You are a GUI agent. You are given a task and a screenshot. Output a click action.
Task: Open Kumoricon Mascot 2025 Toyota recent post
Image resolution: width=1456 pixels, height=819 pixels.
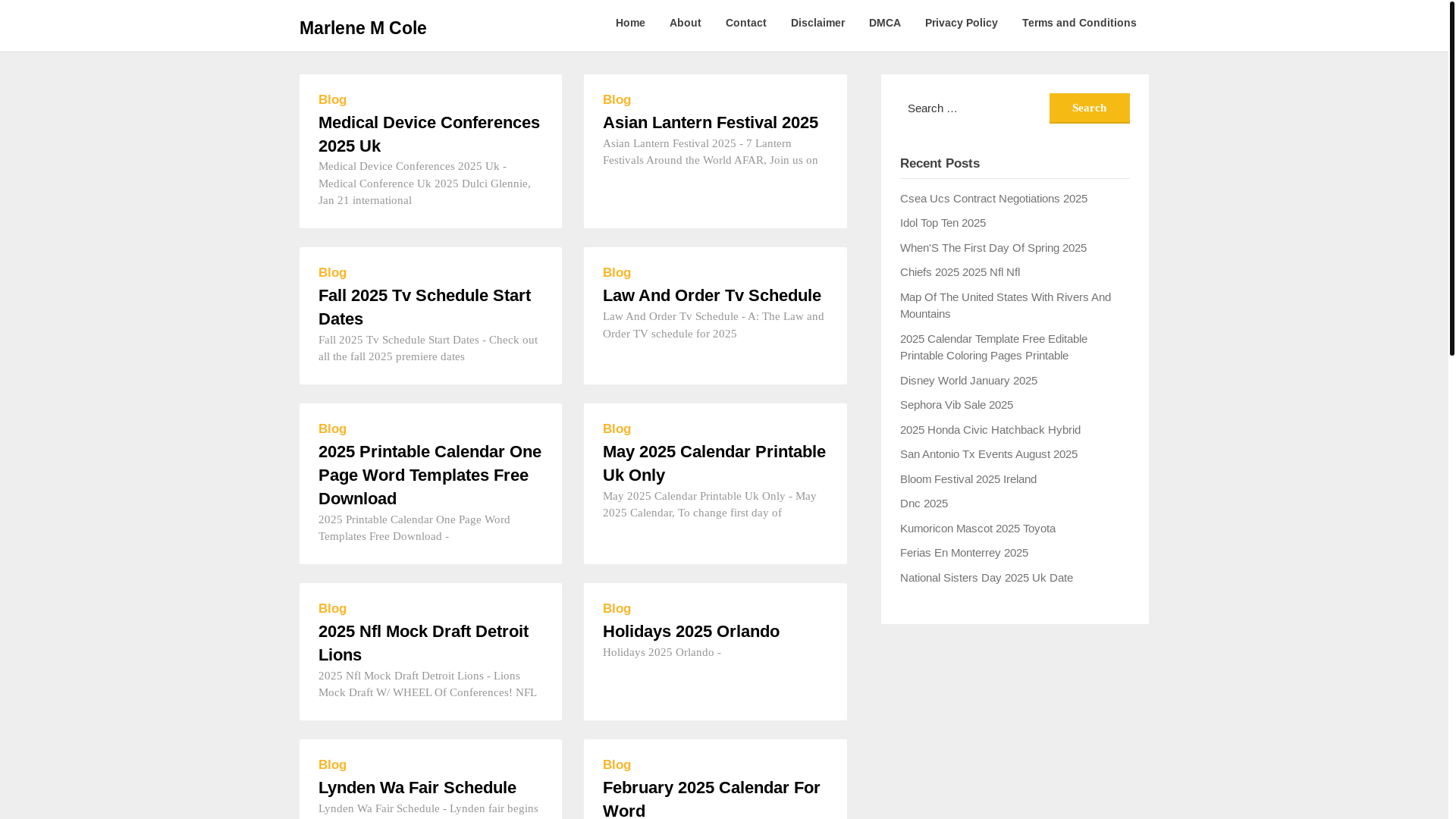point(977,528)
